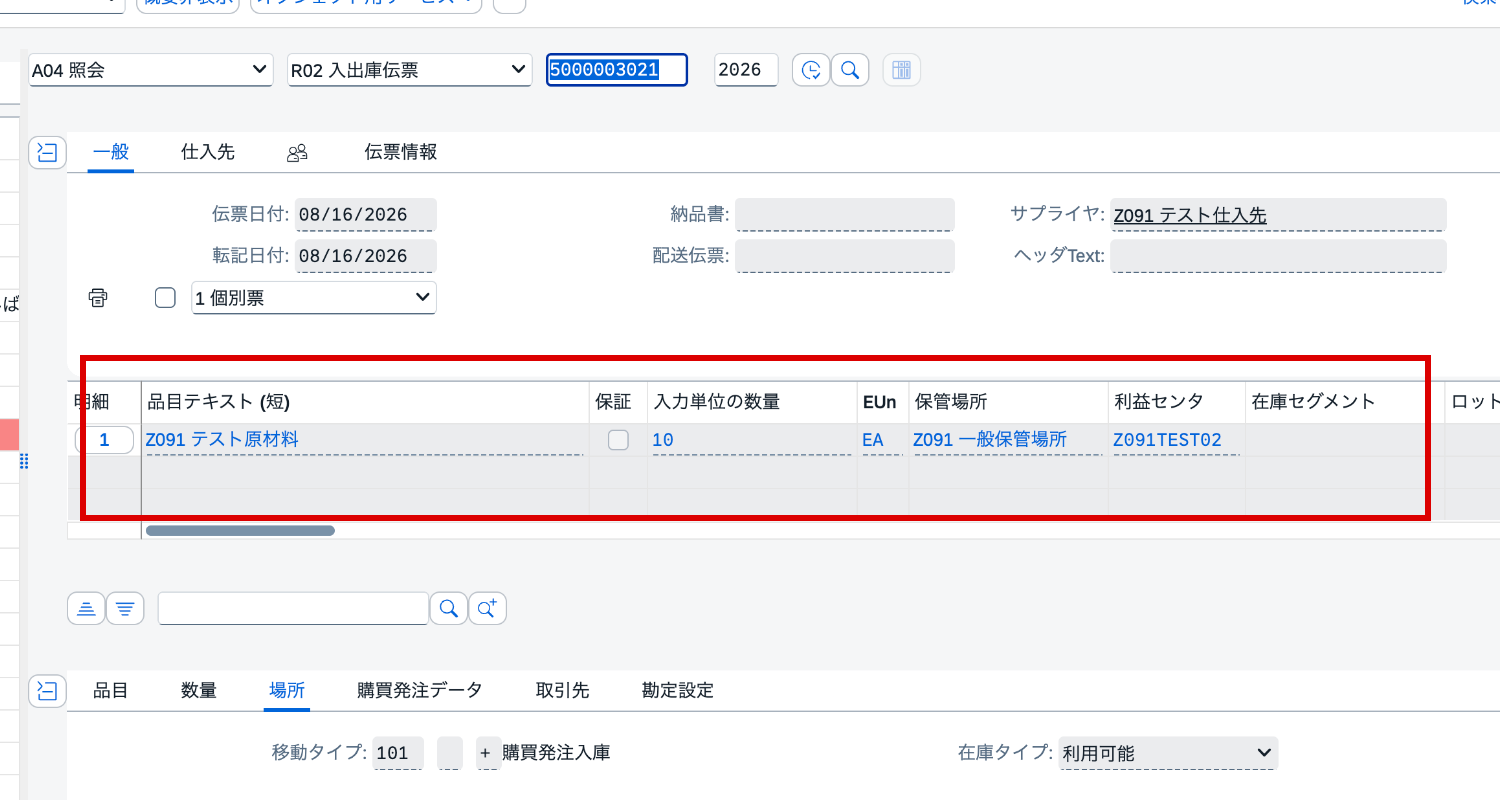The image size is (1500, 800).
Task: Click the item search input field below the table
Action: pyautogui.click(x=293, y=608)
